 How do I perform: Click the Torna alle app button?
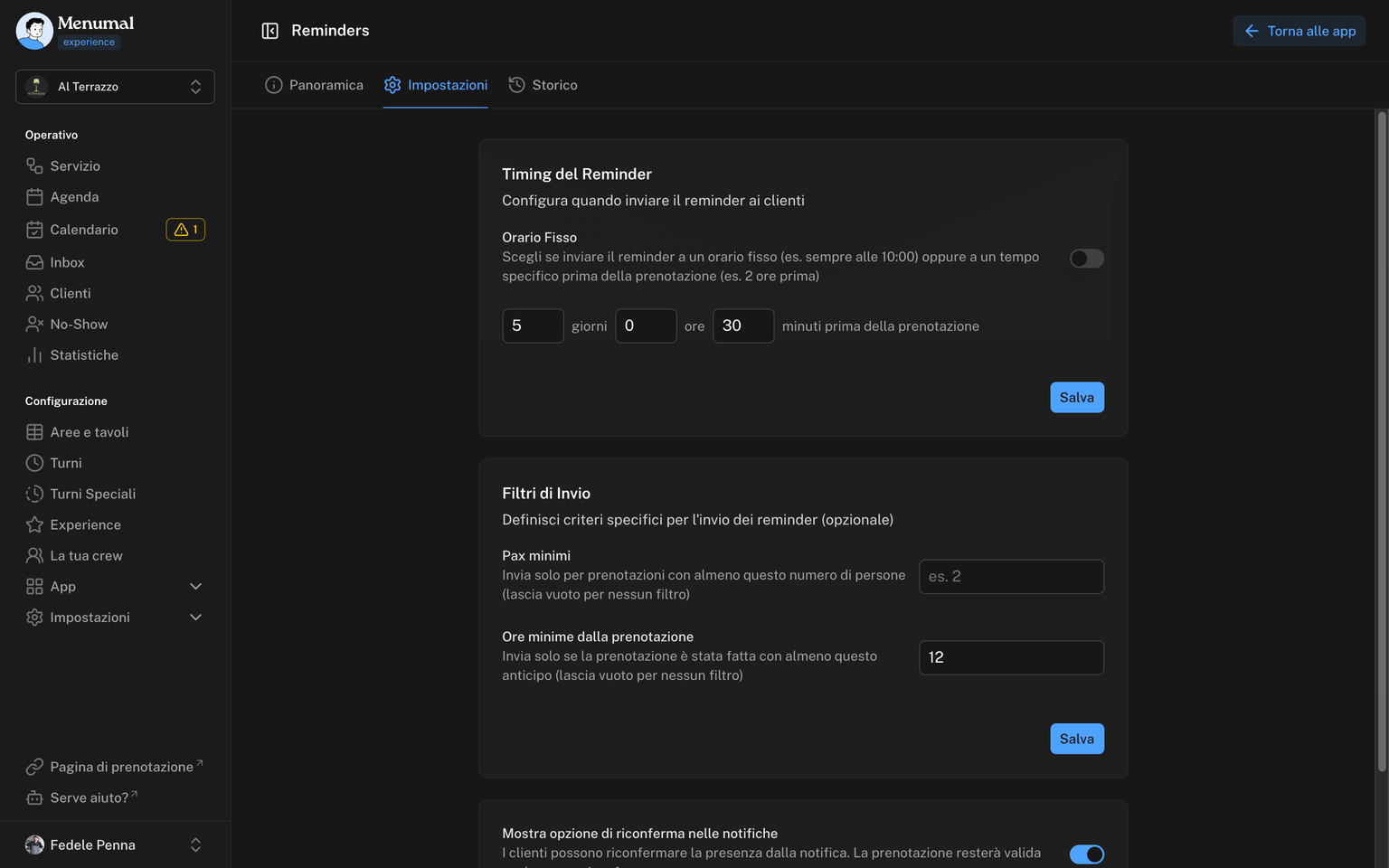click(x=1299, y=31)
